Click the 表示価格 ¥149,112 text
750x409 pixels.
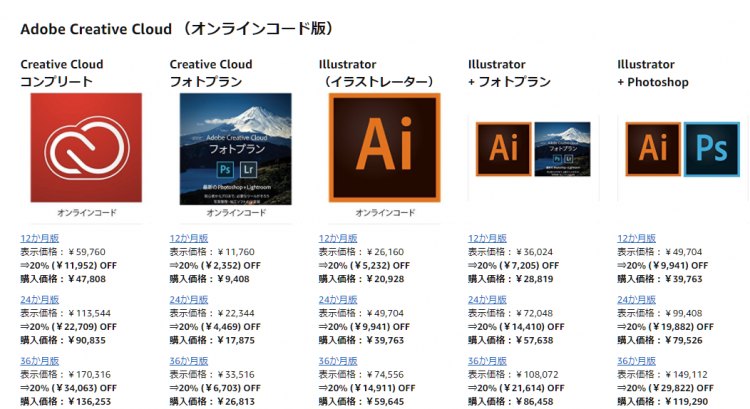(x=663, y=374)
